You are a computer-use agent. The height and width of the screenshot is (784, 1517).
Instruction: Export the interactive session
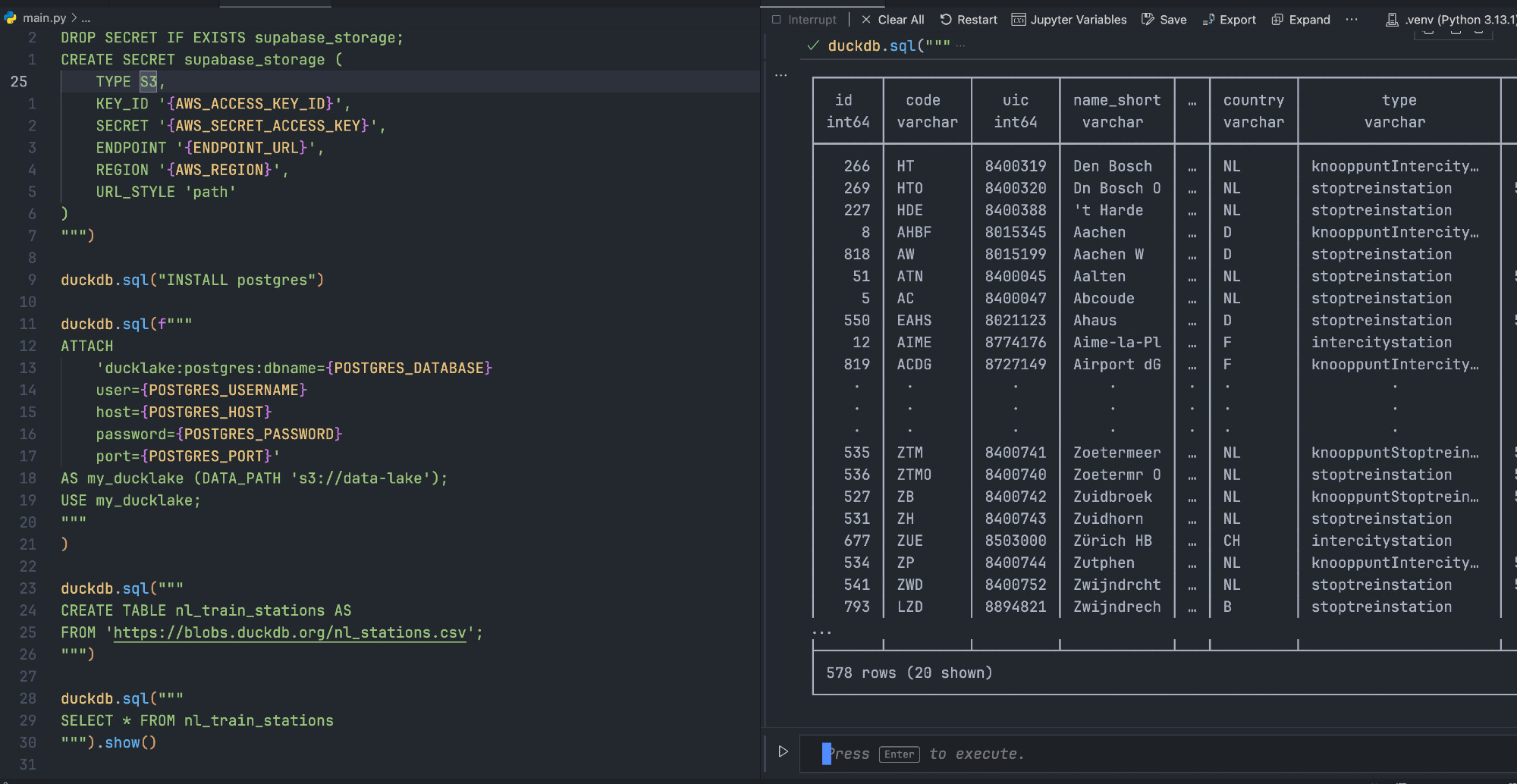(x=1229, y=20)
